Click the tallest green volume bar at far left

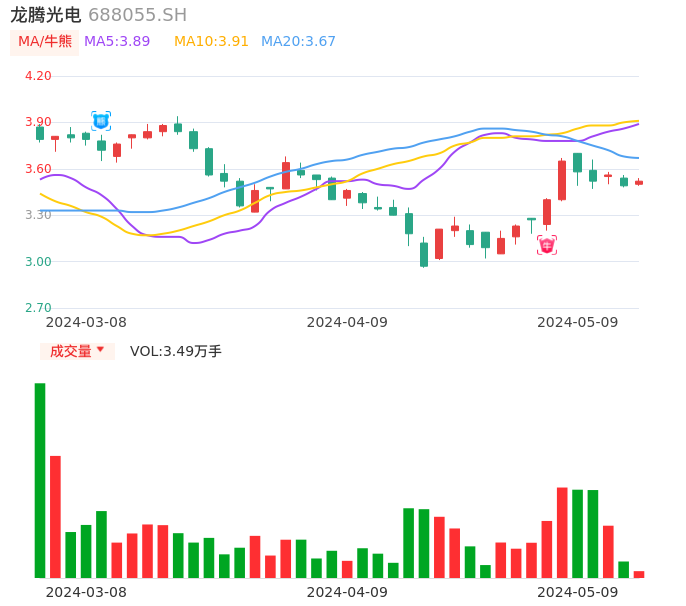pyautogui.click(x=40, y=480)
